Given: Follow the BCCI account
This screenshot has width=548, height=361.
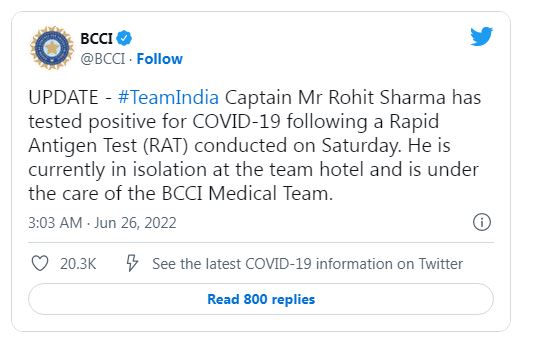Looking at the screenshot, I should 159,59.
